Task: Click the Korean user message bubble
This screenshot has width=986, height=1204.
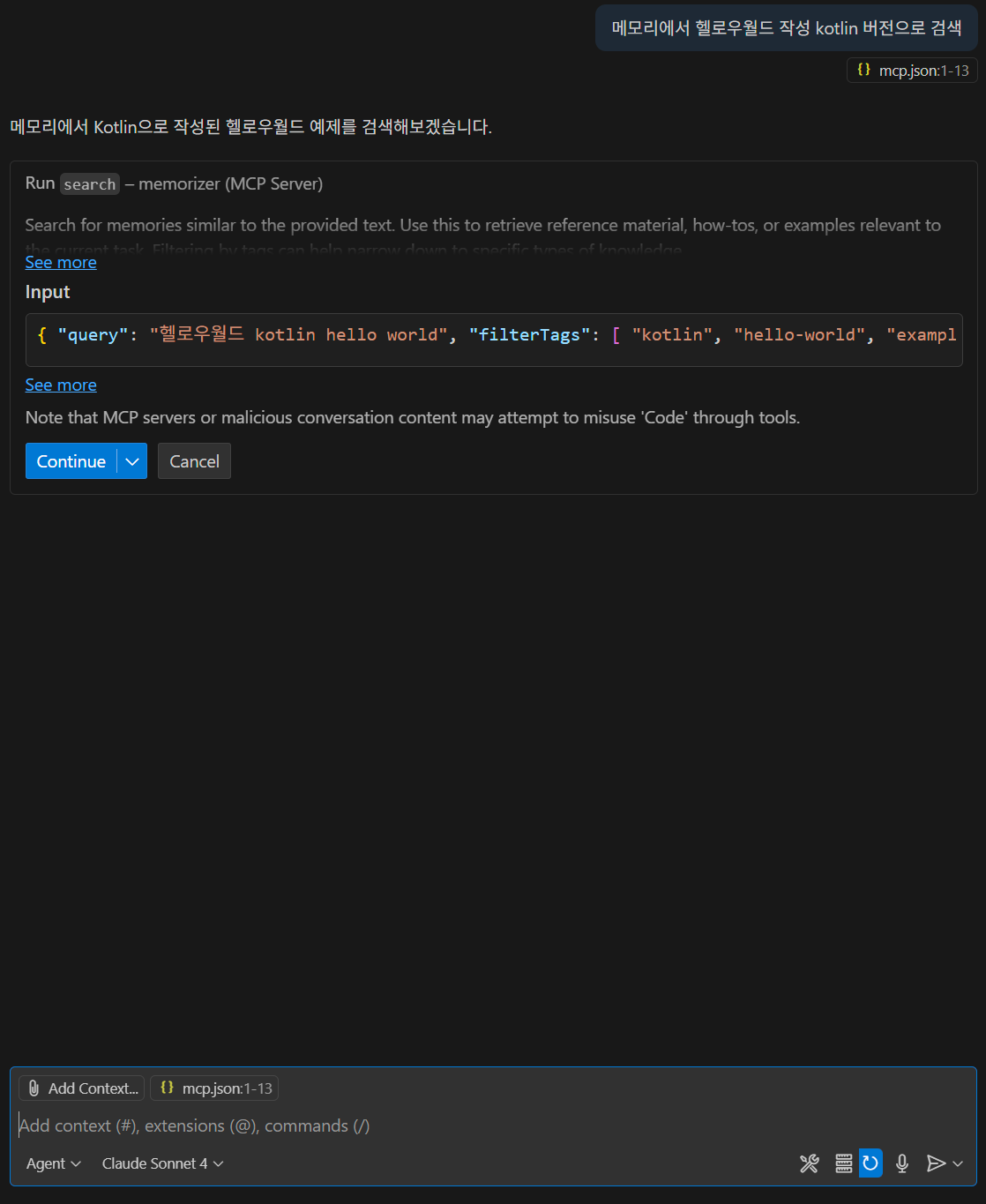Action: [x=787, y=28]
